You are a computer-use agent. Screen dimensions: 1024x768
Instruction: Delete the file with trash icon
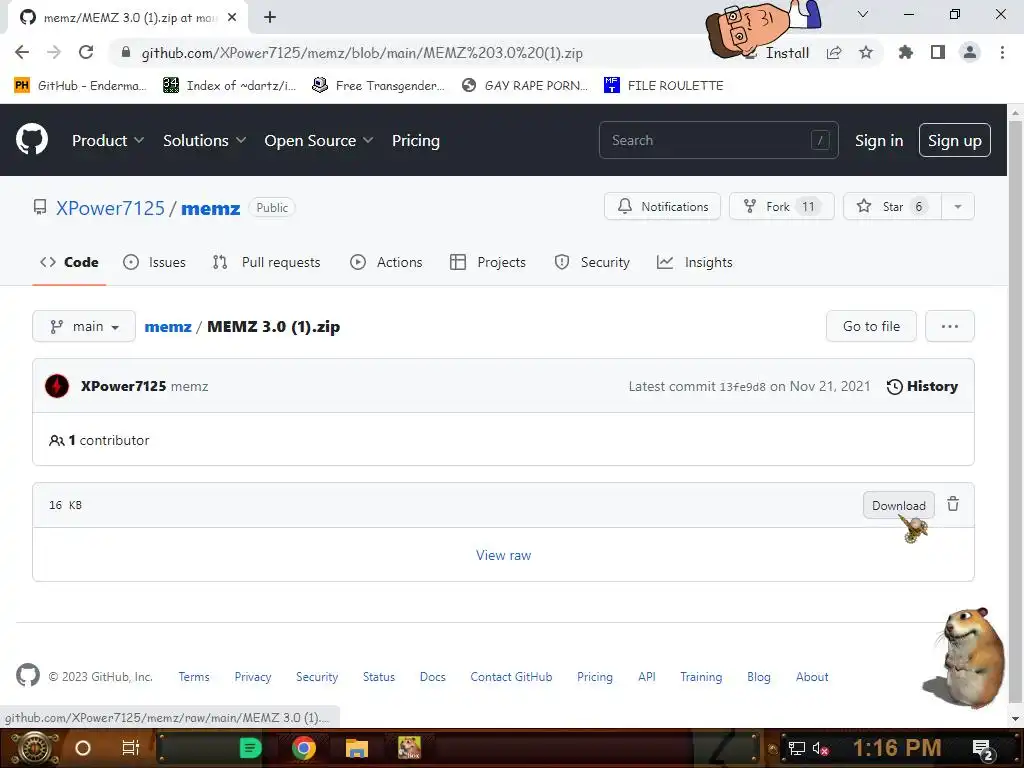pyautogui.click(x=953, y=504)
